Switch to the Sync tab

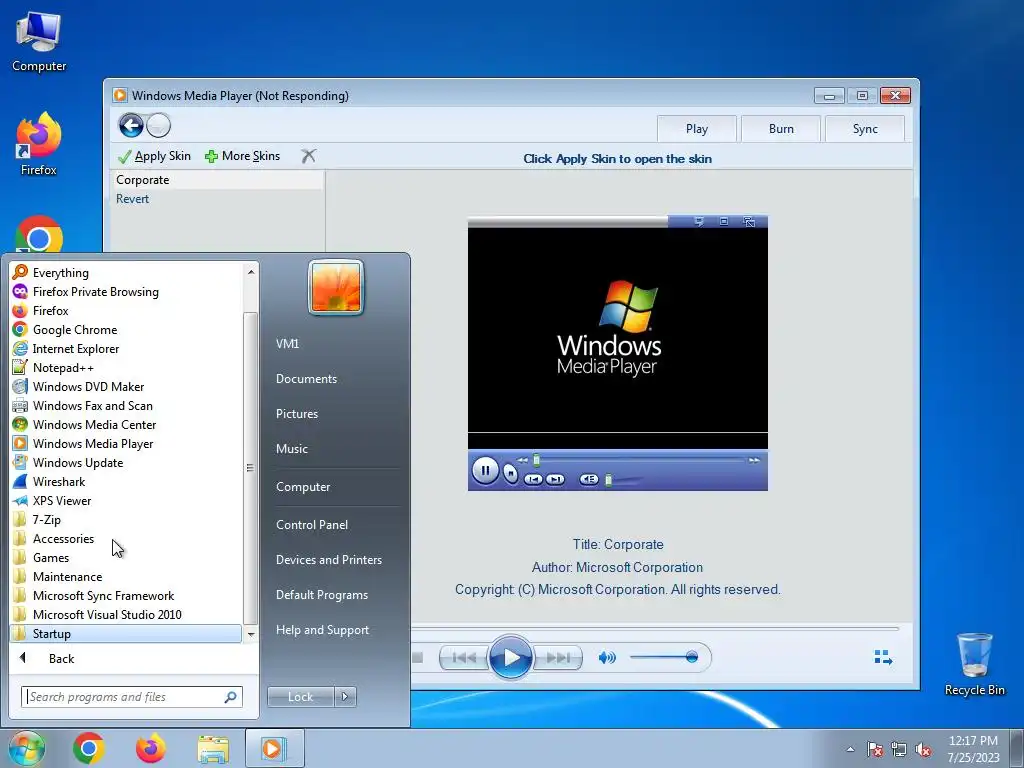865,129
